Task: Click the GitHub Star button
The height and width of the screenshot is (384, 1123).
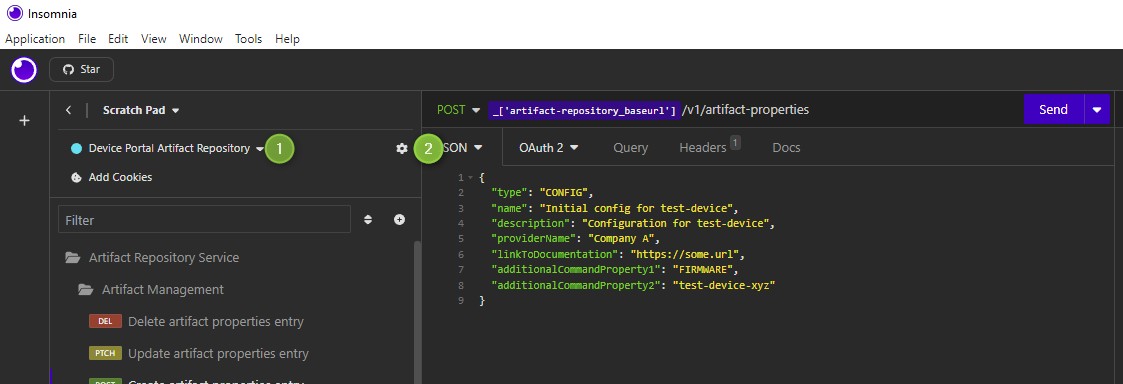Action: click(81, 69)
